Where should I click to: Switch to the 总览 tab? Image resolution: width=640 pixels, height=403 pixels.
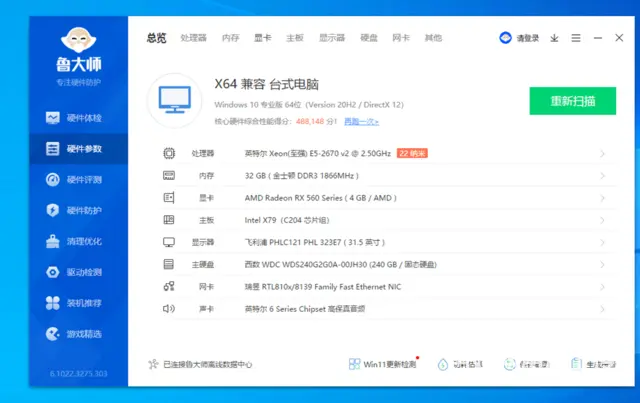pyautogui.click(x=157, y=38)
